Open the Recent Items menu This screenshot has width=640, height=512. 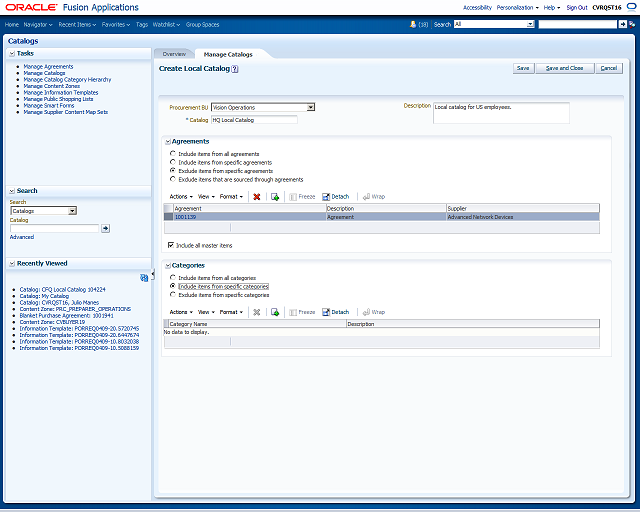pos(77,25)
